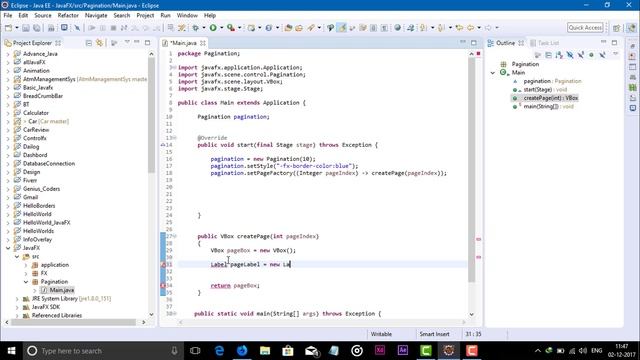This screenshot has height=360, width=640.
Task: Click the New wizard toolbar icon
Action: [x=9, y=28]
